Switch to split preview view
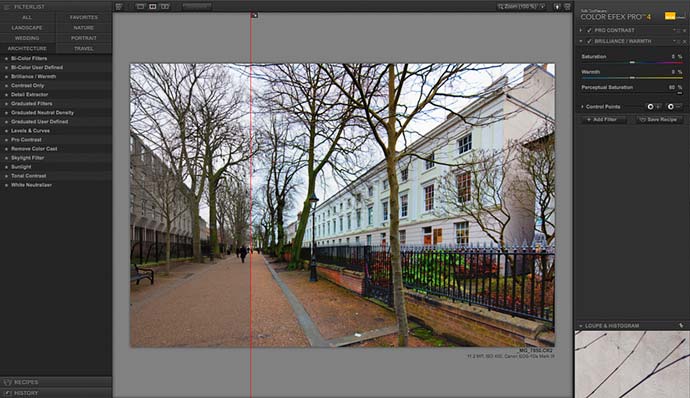Screen dimensions: 690x398 coord(153,7)
